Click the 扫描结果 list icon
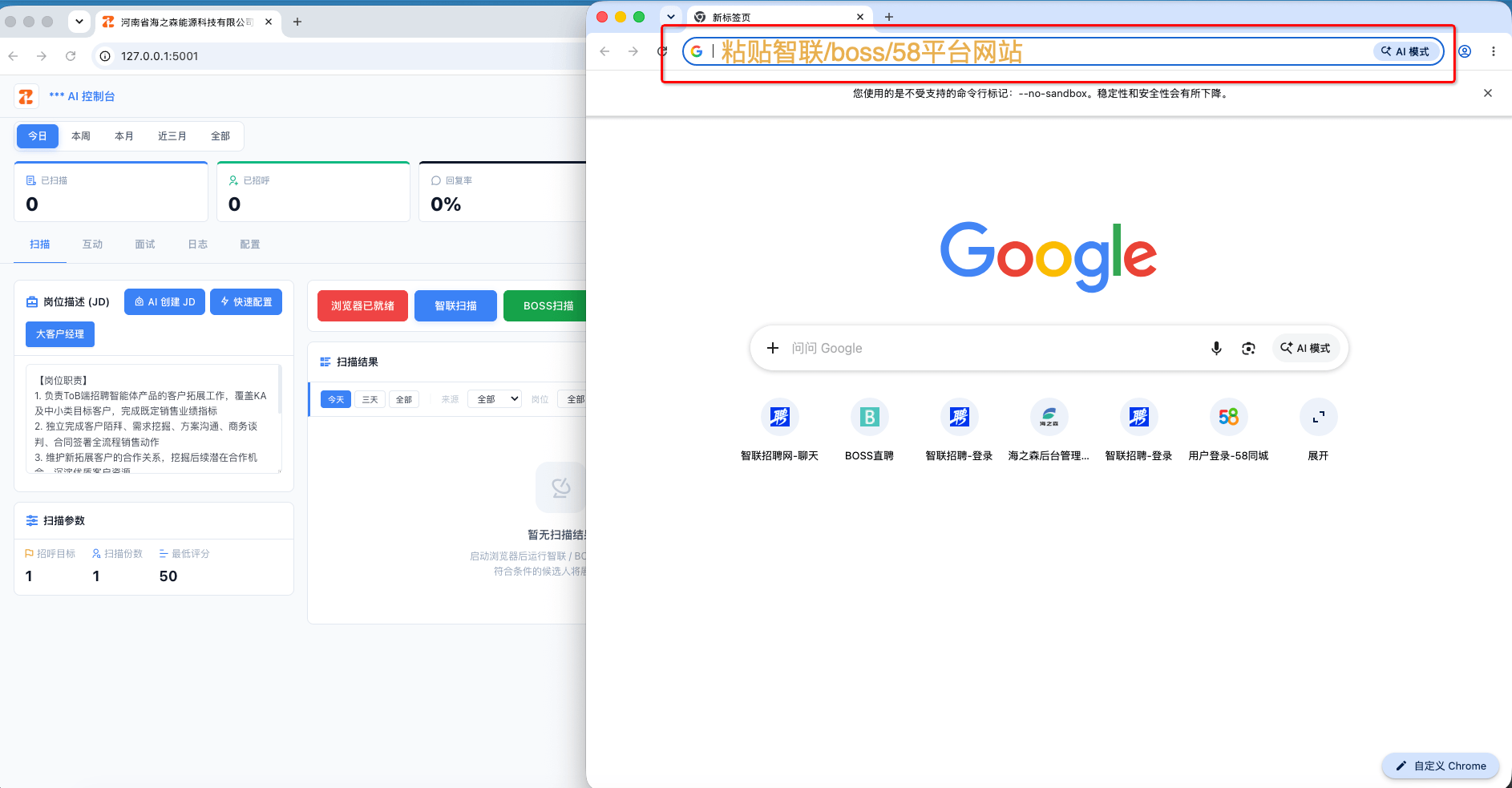1512x788 pixels. click(325, 362)
